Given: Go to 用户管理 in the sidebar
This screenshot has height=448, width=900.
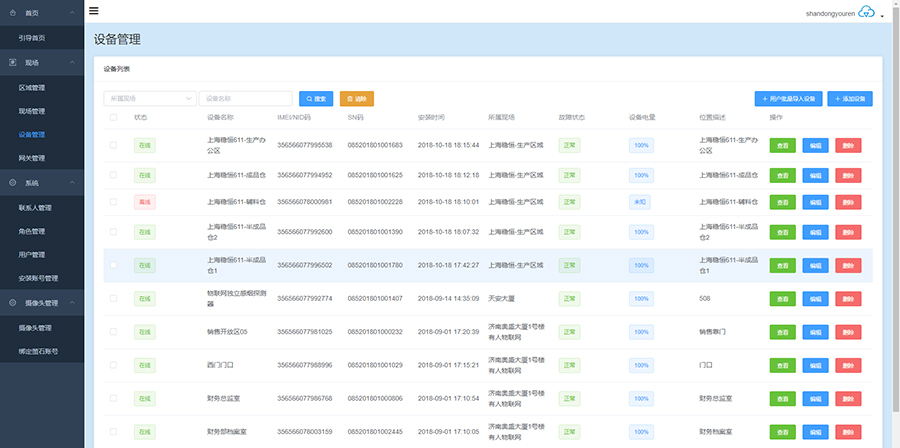Looking at the screenshot, I should click(x=35, y=254).
